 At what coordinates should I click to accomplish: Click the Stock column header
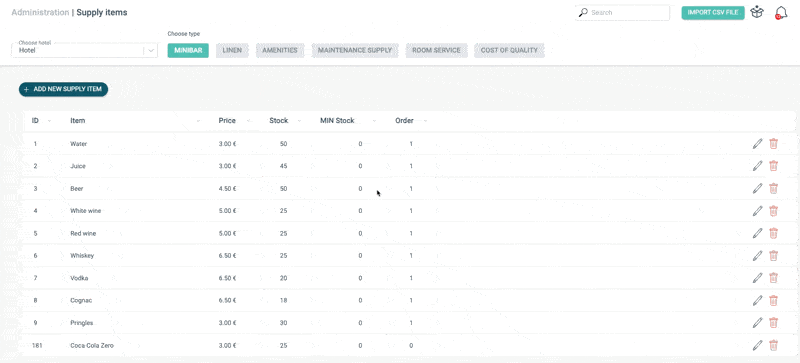tap(279, 121)
